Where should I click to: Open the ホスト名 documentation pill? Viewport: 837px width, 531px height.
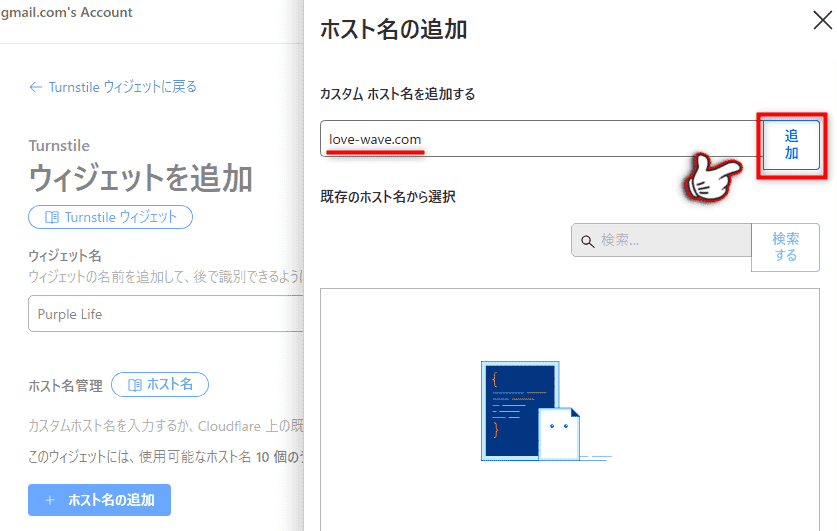tap(160, 384)
